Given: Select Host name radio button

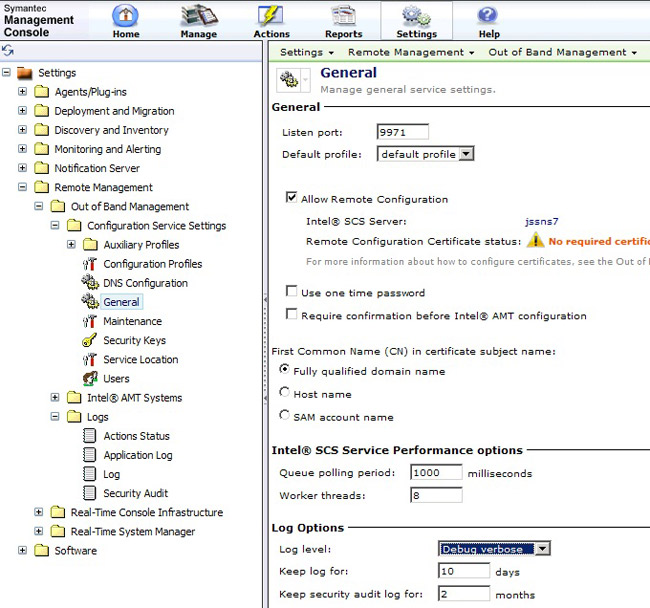Looking at the screenshot, I should pos(284,392).
